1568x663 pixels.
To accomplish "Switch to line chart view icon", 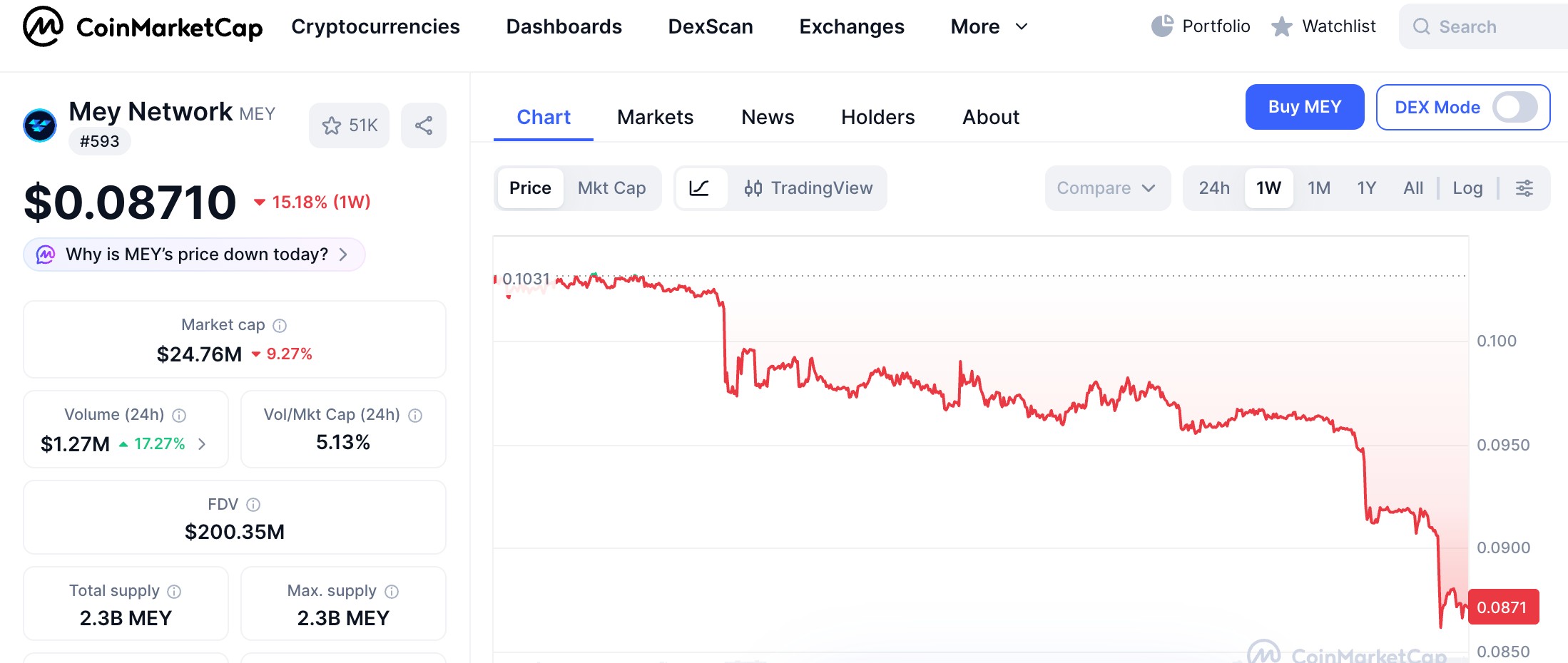I will click(x=699, y=188).
